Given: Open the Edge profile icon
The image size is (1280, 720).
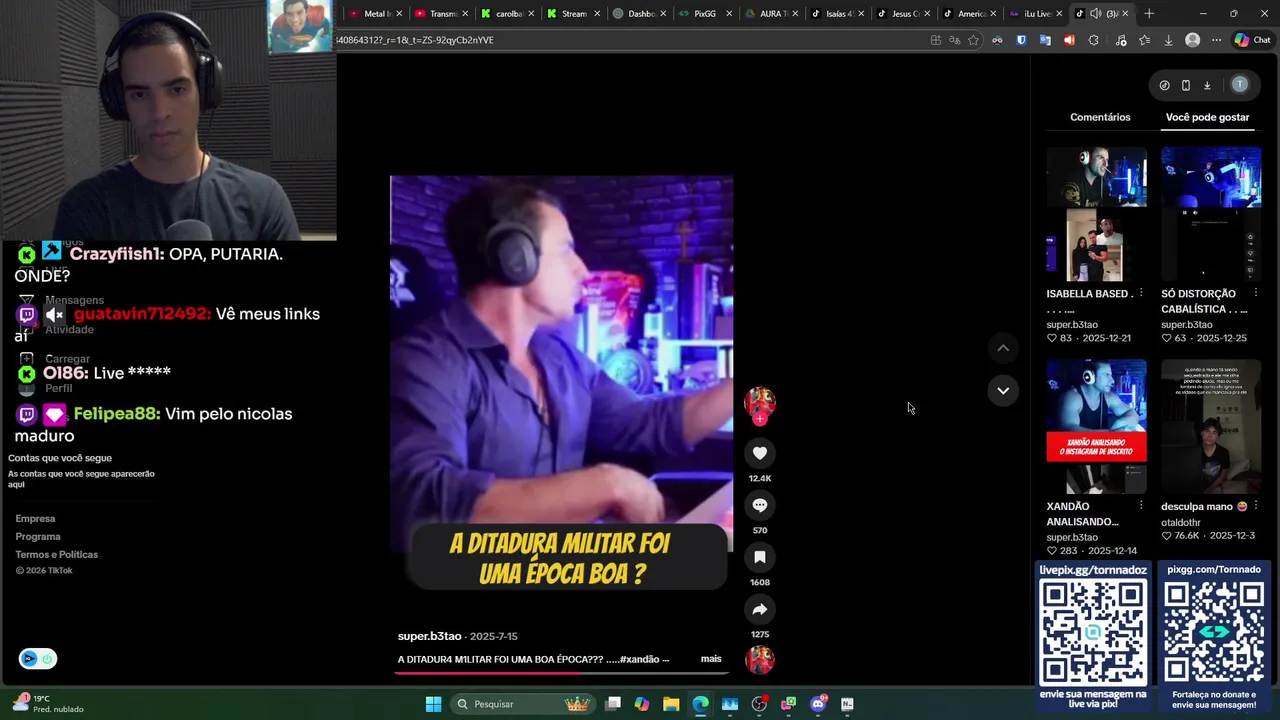Looking at the screenshot, I should (1192, 40).
